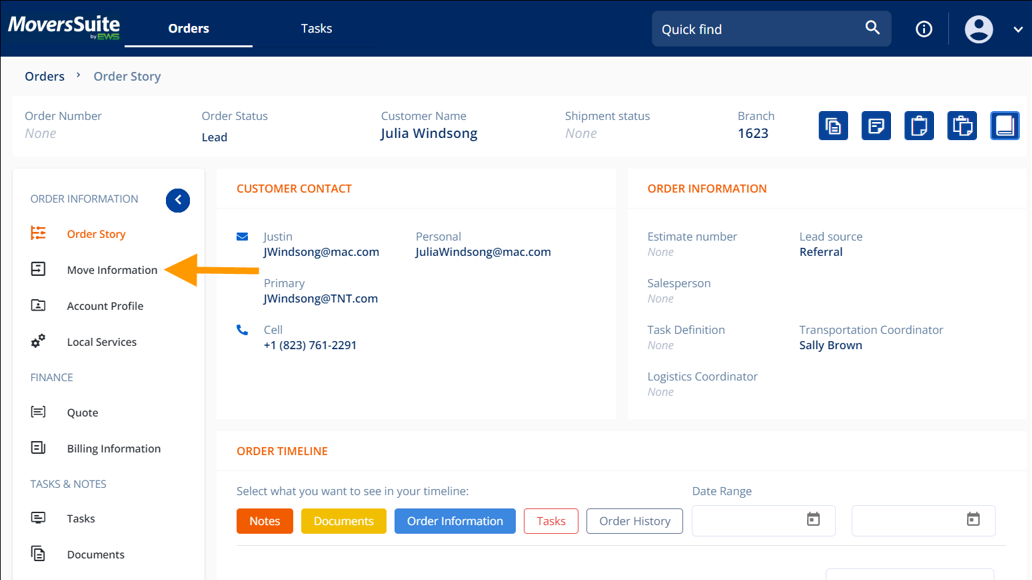Click the user profile avatar icon
Screen dimensions: 1032x580
click(x=978, y=29)
